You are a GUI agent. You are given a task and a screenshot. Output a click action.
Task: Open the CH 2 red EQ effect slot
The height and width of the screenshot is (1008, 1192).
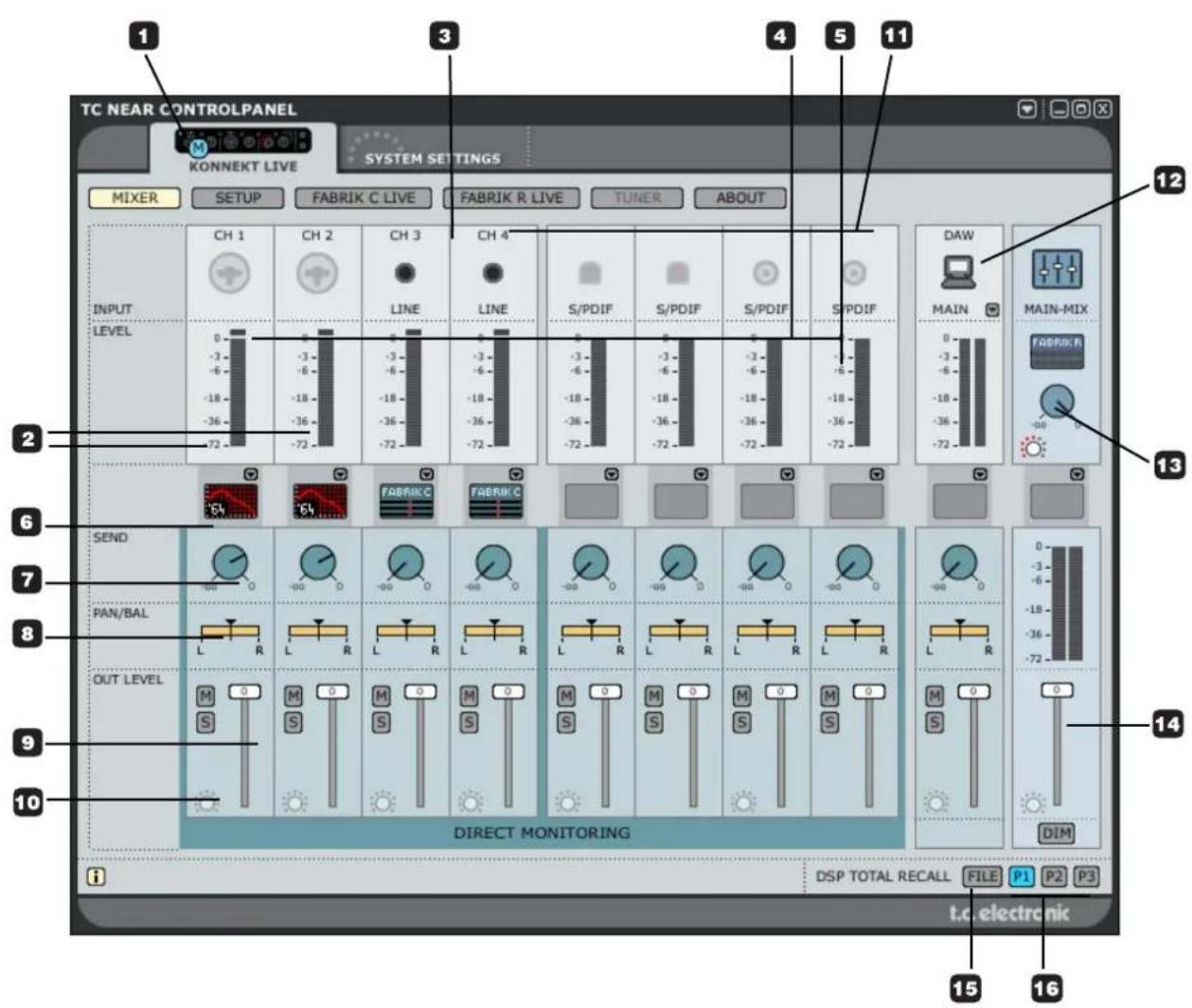point(320,501)
